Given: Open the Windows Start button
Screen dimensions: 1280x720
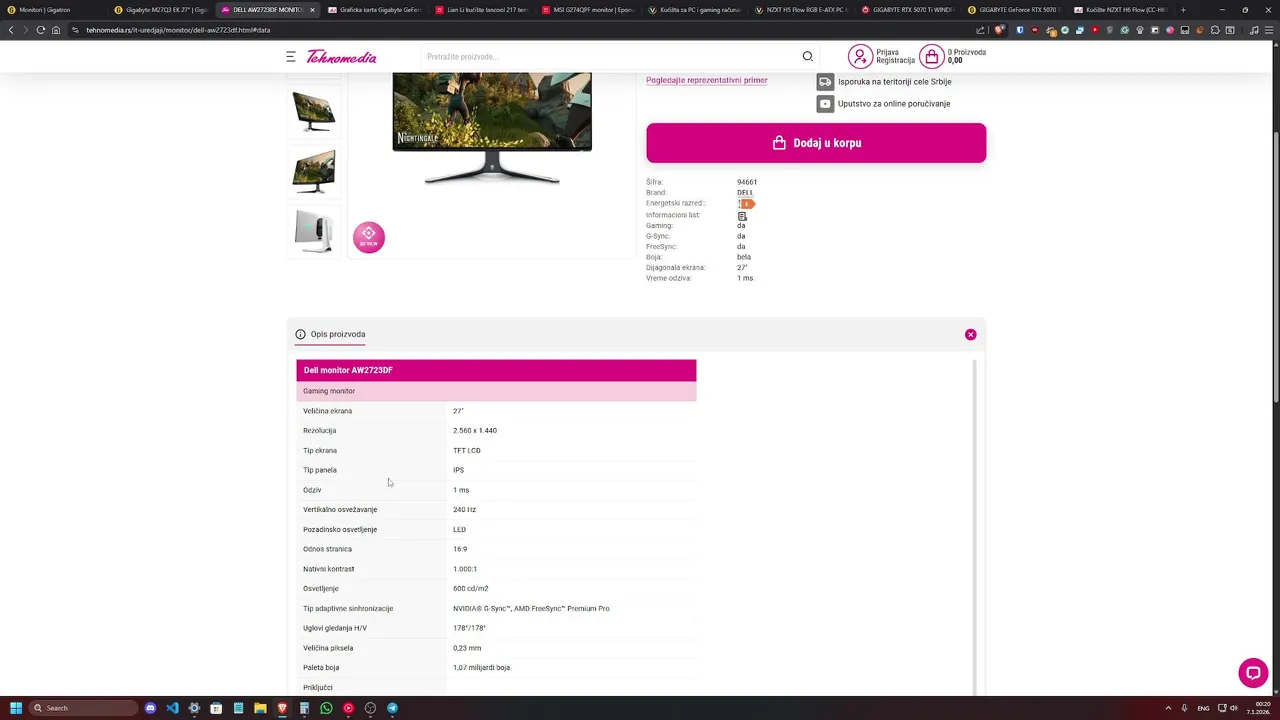Looking at the screenshot, I should [x=16, y=708].
